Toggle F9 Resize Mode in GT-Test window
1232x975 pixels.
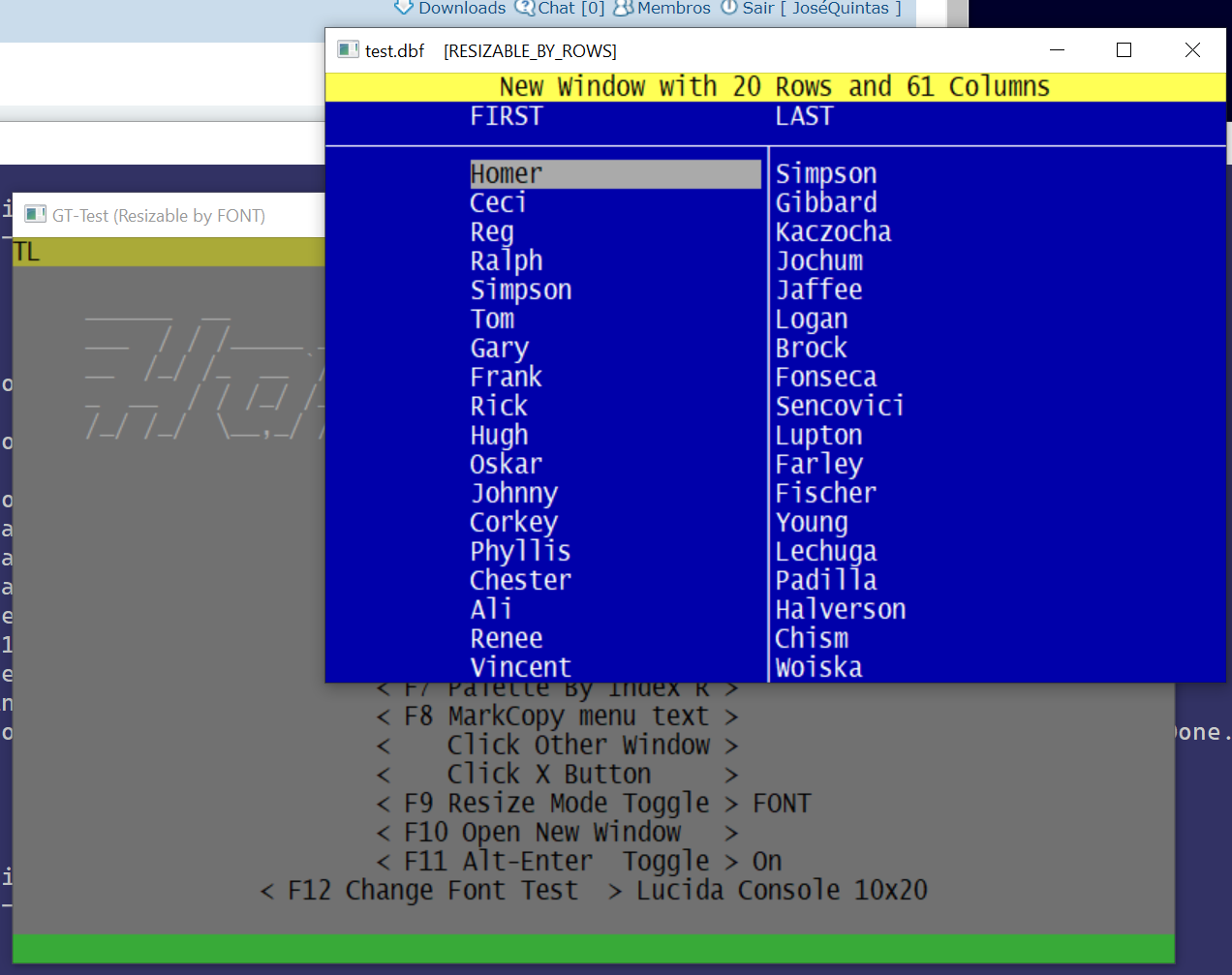coord(557,804)
